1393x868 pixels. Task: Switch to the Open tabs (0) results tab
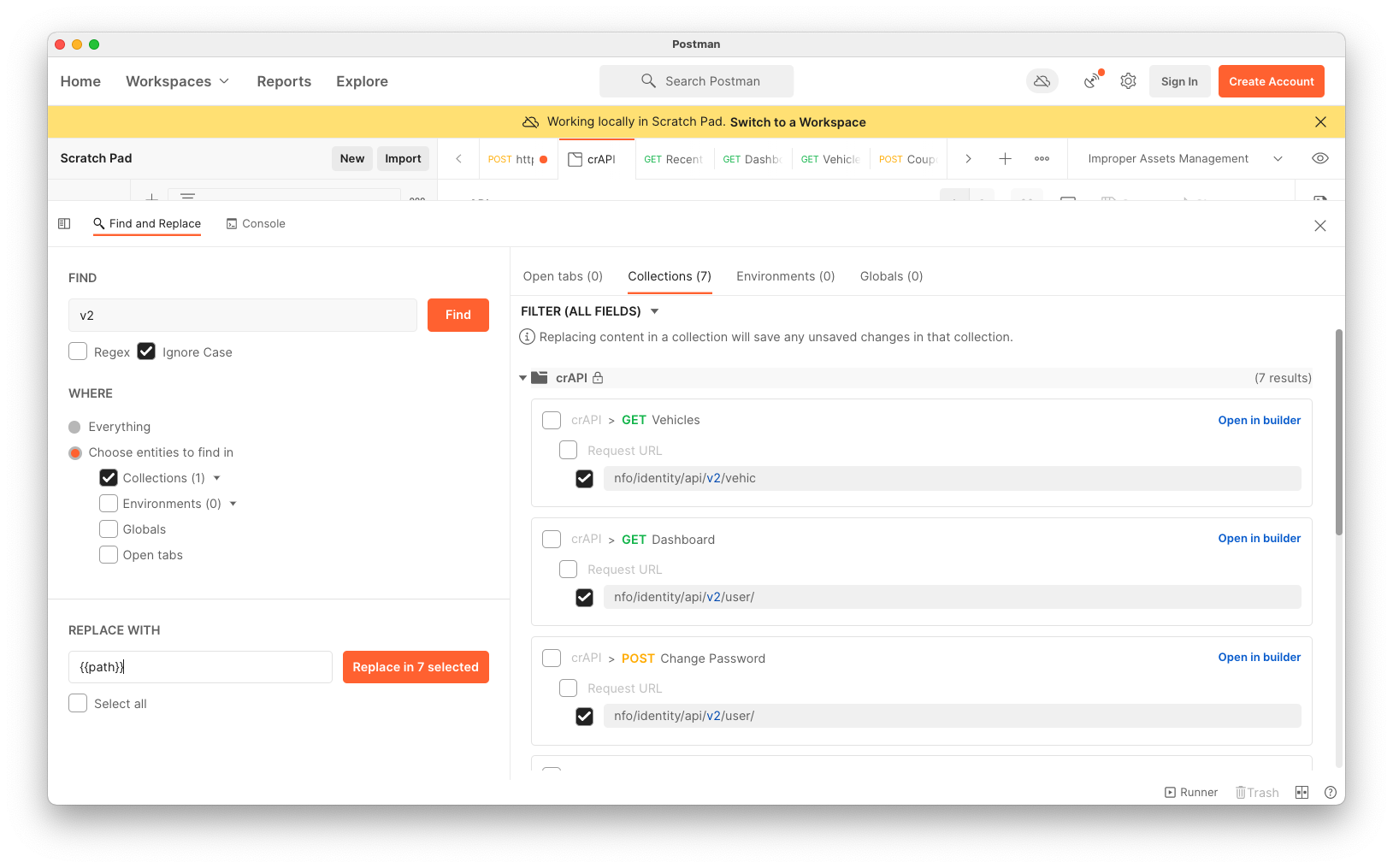click(x=563, y=276)
